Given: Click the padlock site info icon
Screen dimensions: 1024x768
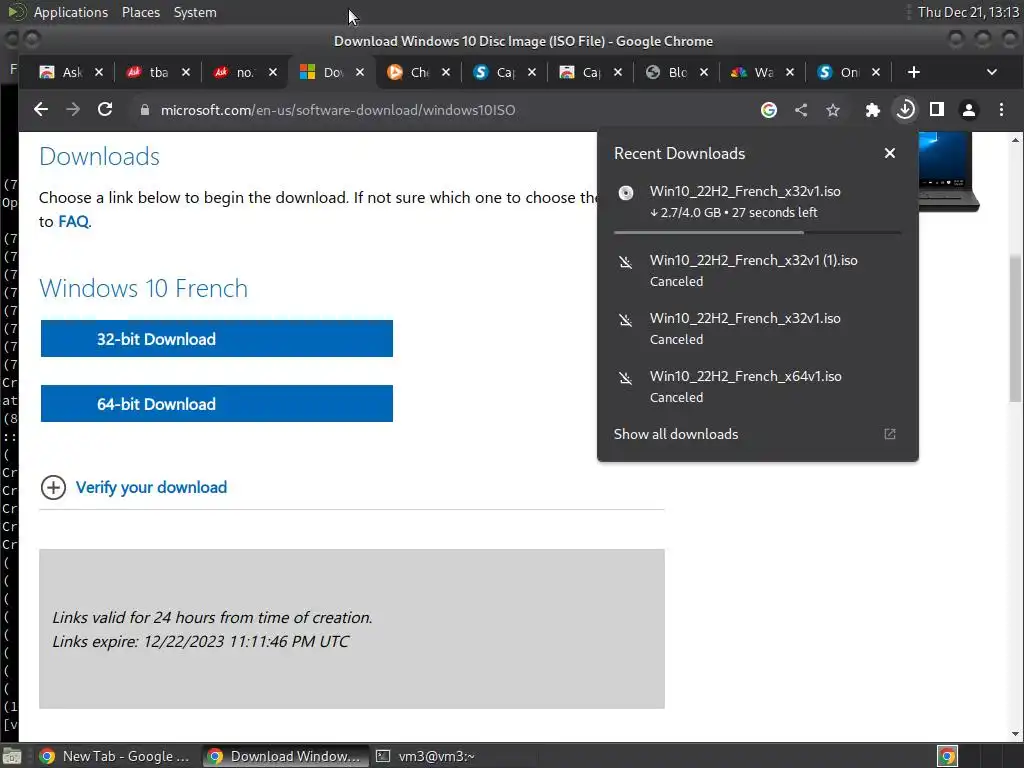Looking at the screenshot, I should pyautogui.click(x=145, y=110).
